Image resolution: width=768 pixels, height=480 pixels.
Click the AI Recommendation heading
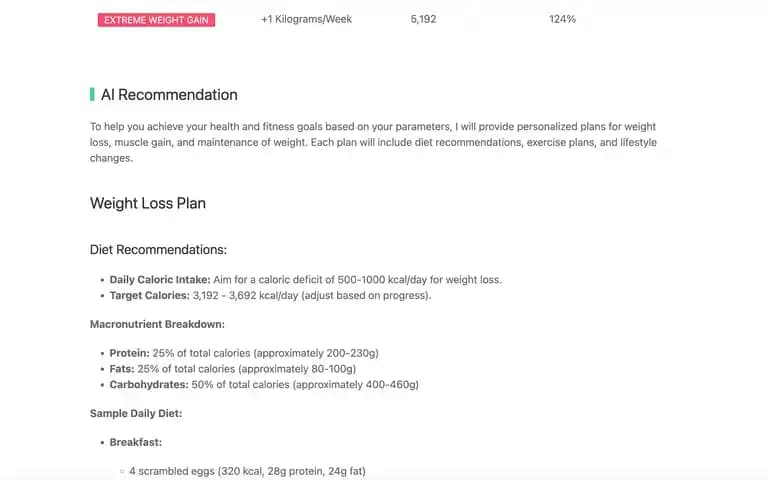point(169,95)
